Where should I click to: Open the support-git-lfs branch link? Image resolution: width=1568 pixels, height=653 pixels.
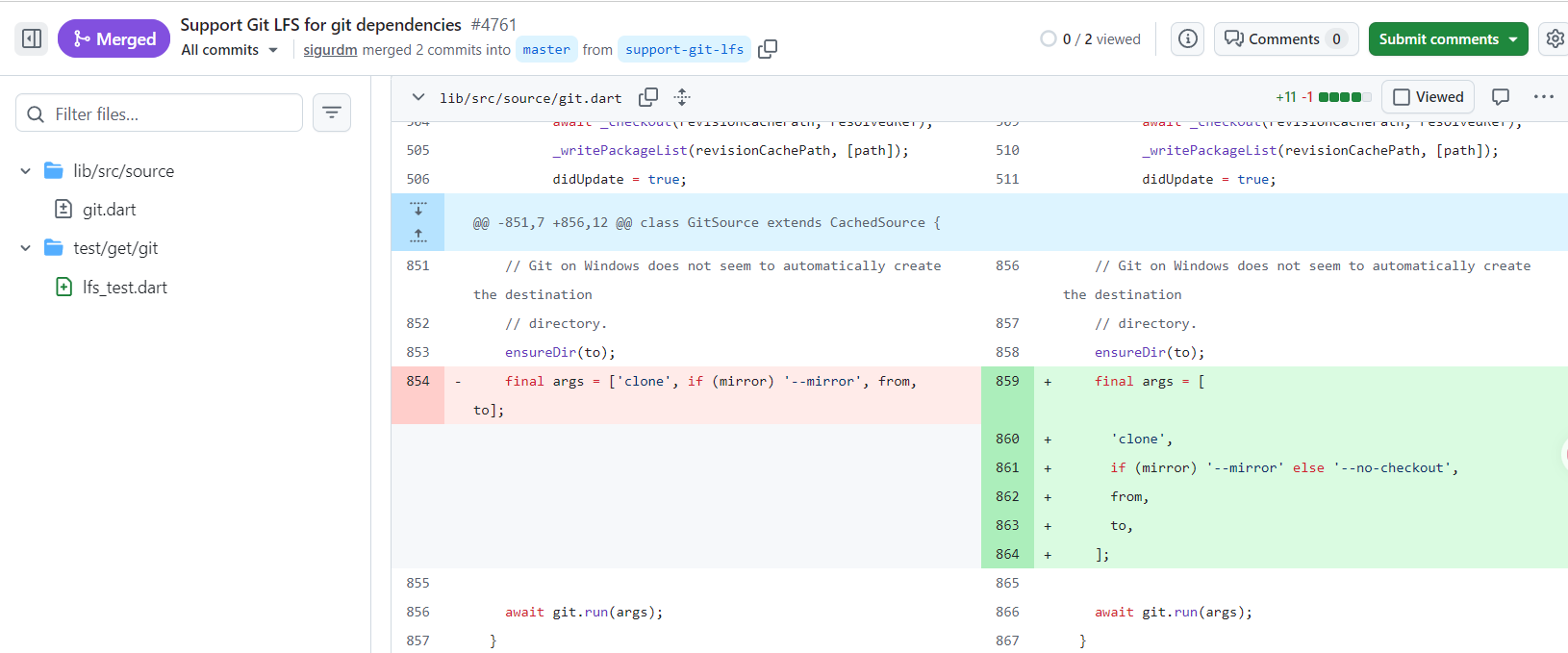tap(684, 49)
